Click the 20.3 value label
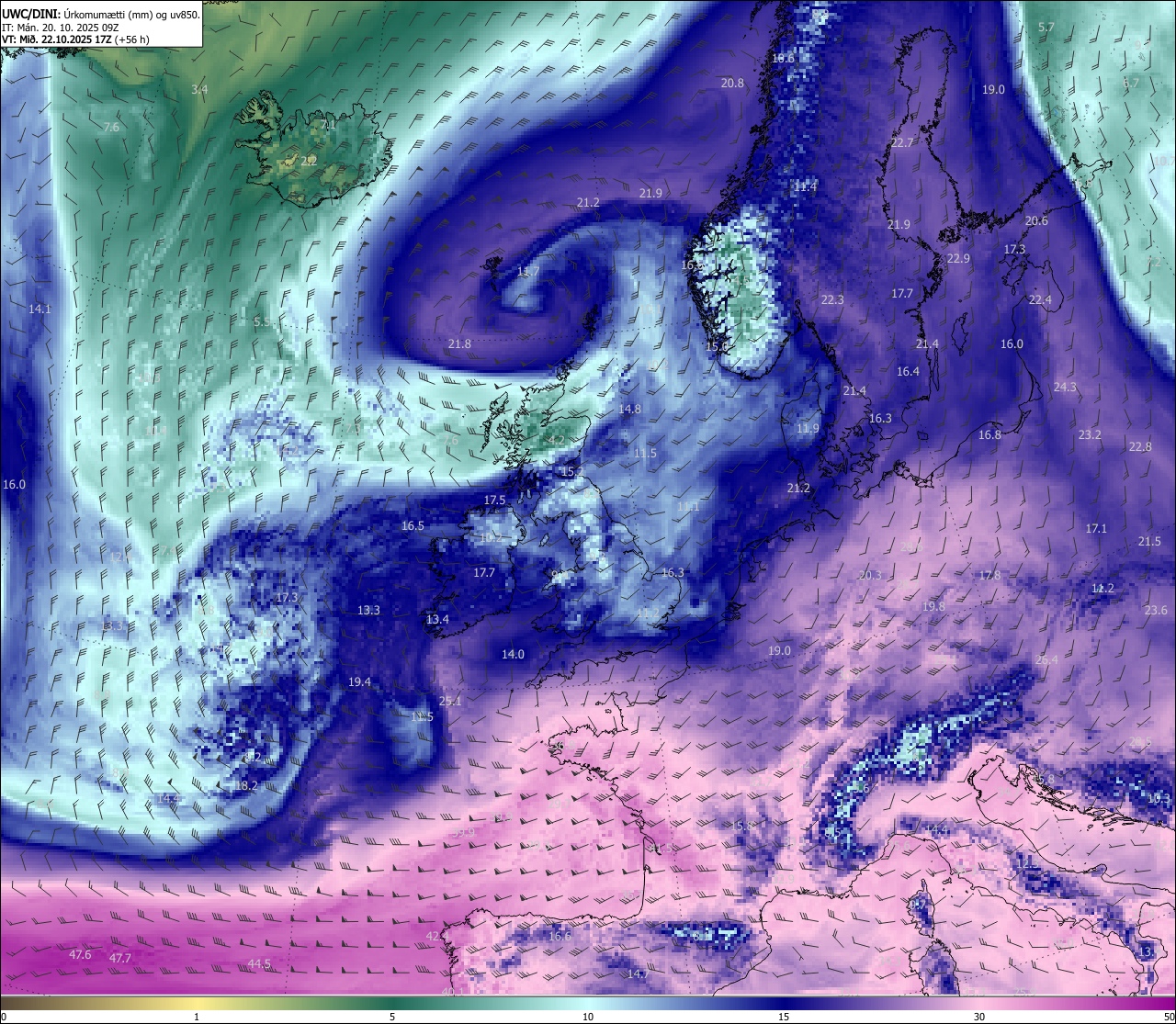The width and height of the screenshot is (1176, 1024). (869, 576)
